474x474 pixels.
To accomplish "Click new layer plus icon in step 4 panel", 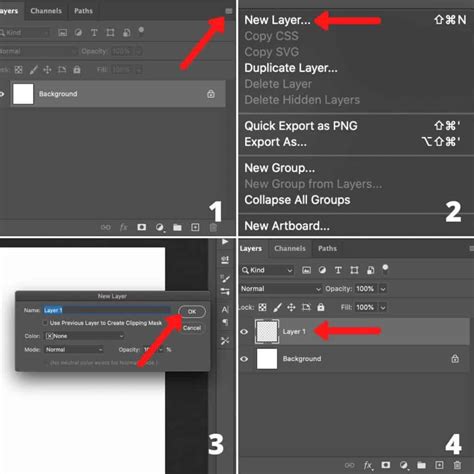I will pyautogui.click(x=439, y=465).
